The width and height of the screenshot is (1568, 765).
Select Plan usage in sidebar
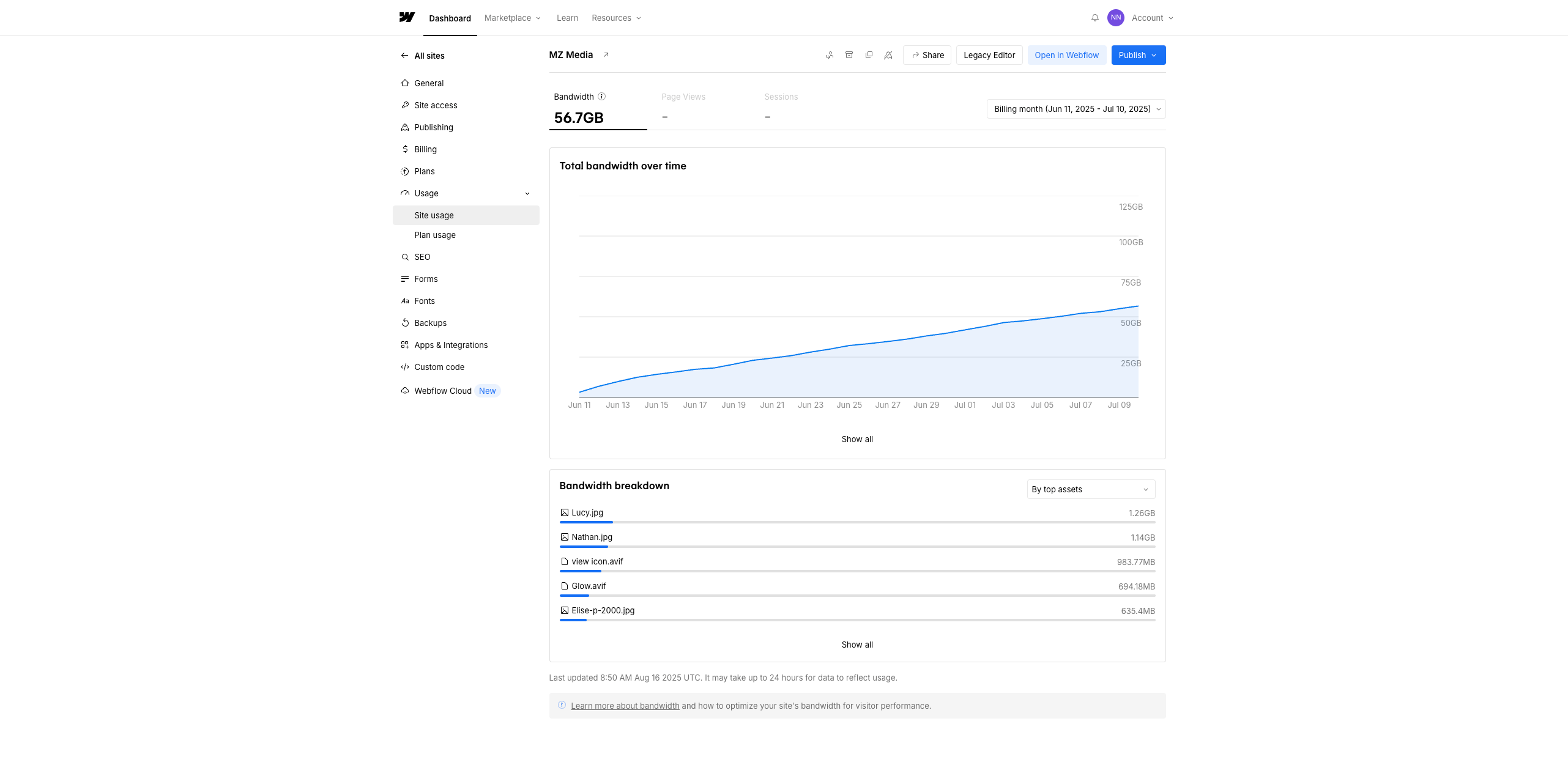click(435, 235)
